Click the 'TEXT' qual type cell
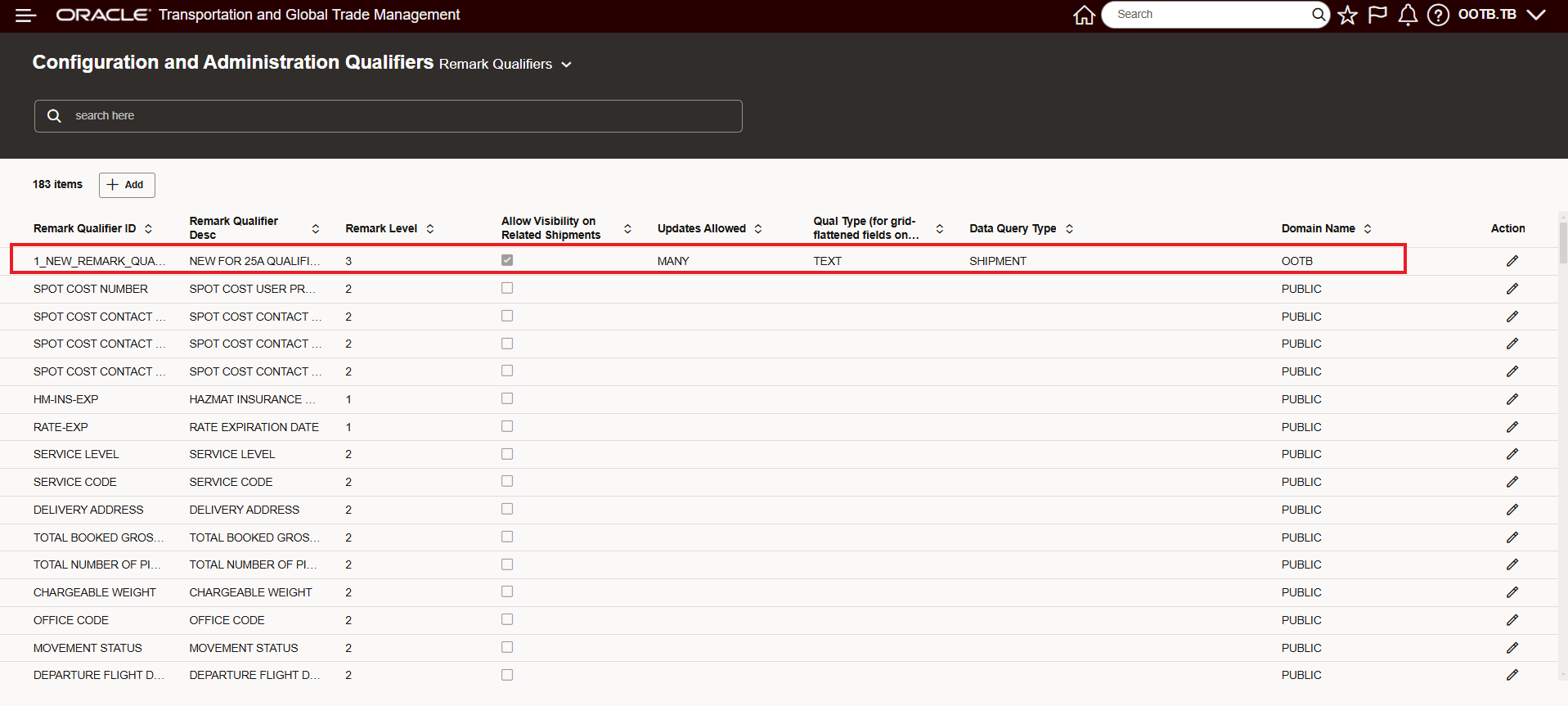Image resolution: width=1568 pixels, height=706 pixels. pos(827,261)
